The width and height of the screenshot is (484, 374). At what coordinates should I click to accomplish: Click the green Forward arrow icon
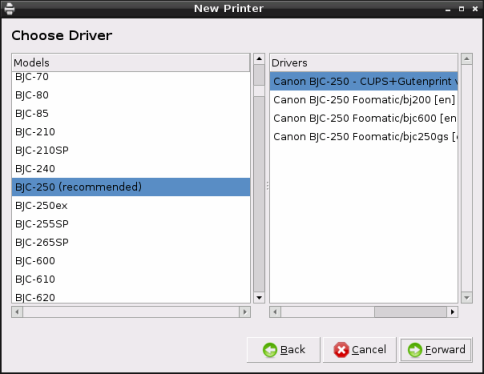(415, 350)
